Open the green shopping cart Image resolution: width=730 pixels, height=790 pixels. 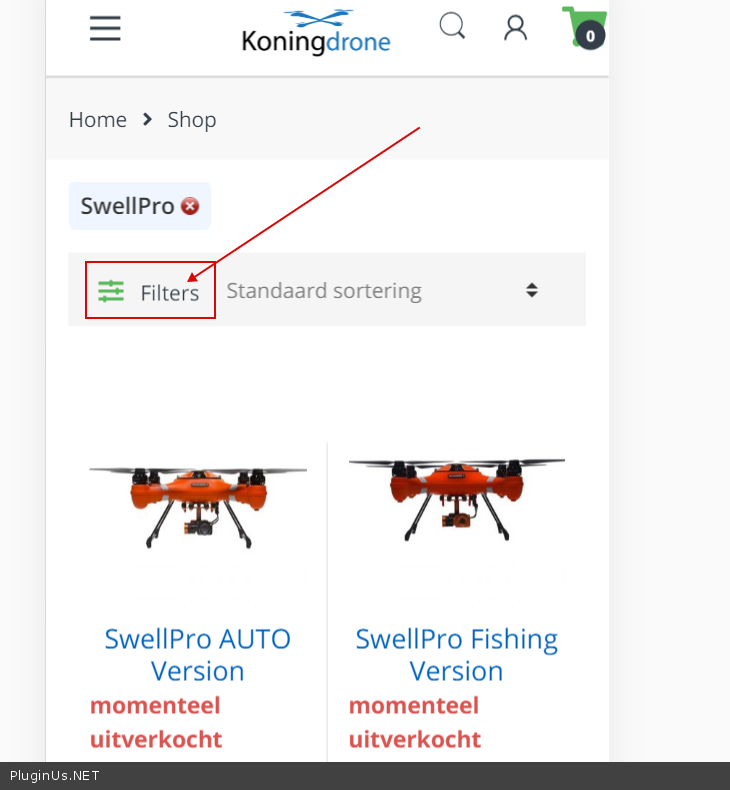tap(583, 28)
